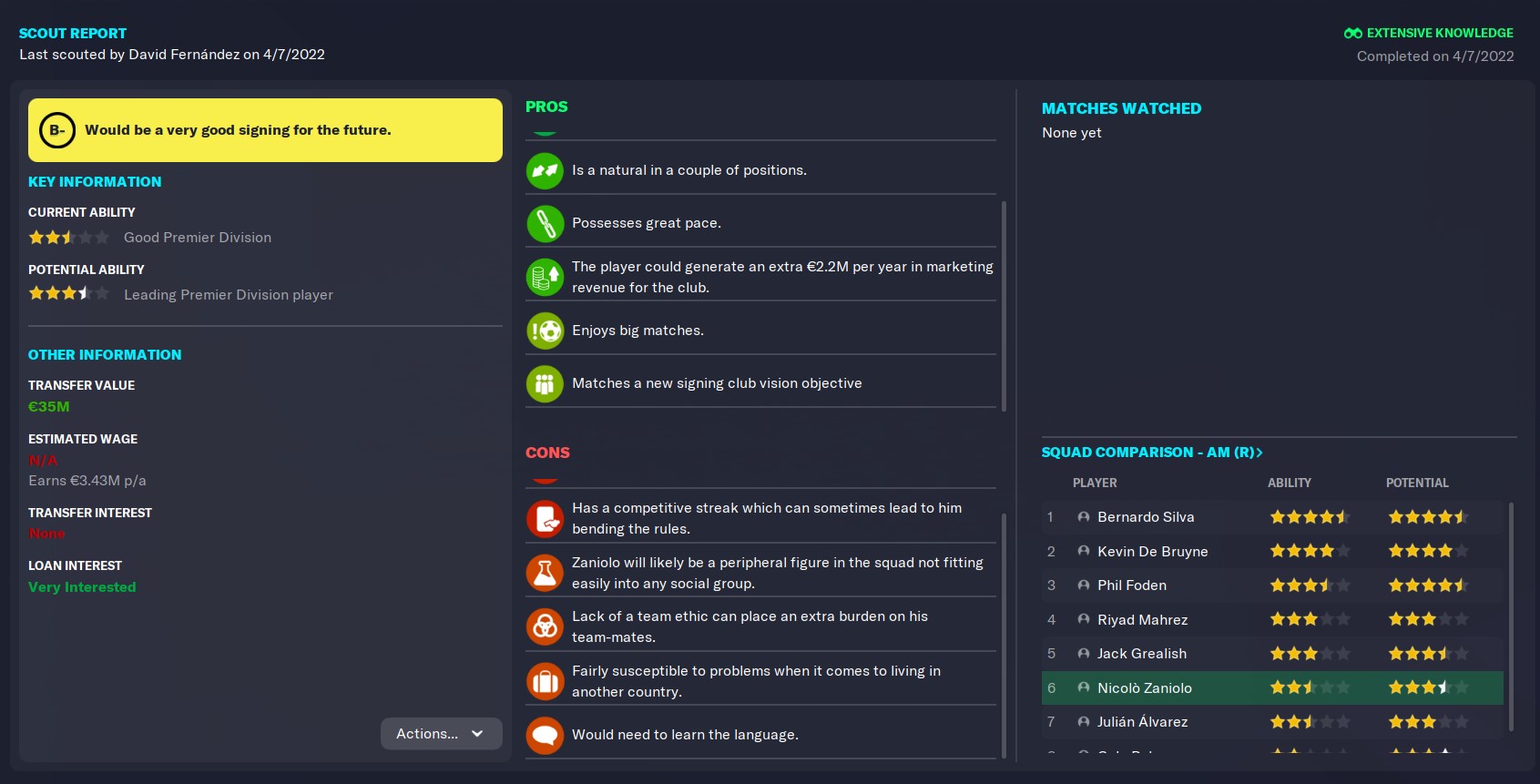Open Riyad Mahrez's name link
1540x784 pixels.
pyautogui.click(x=1142, y=619)
